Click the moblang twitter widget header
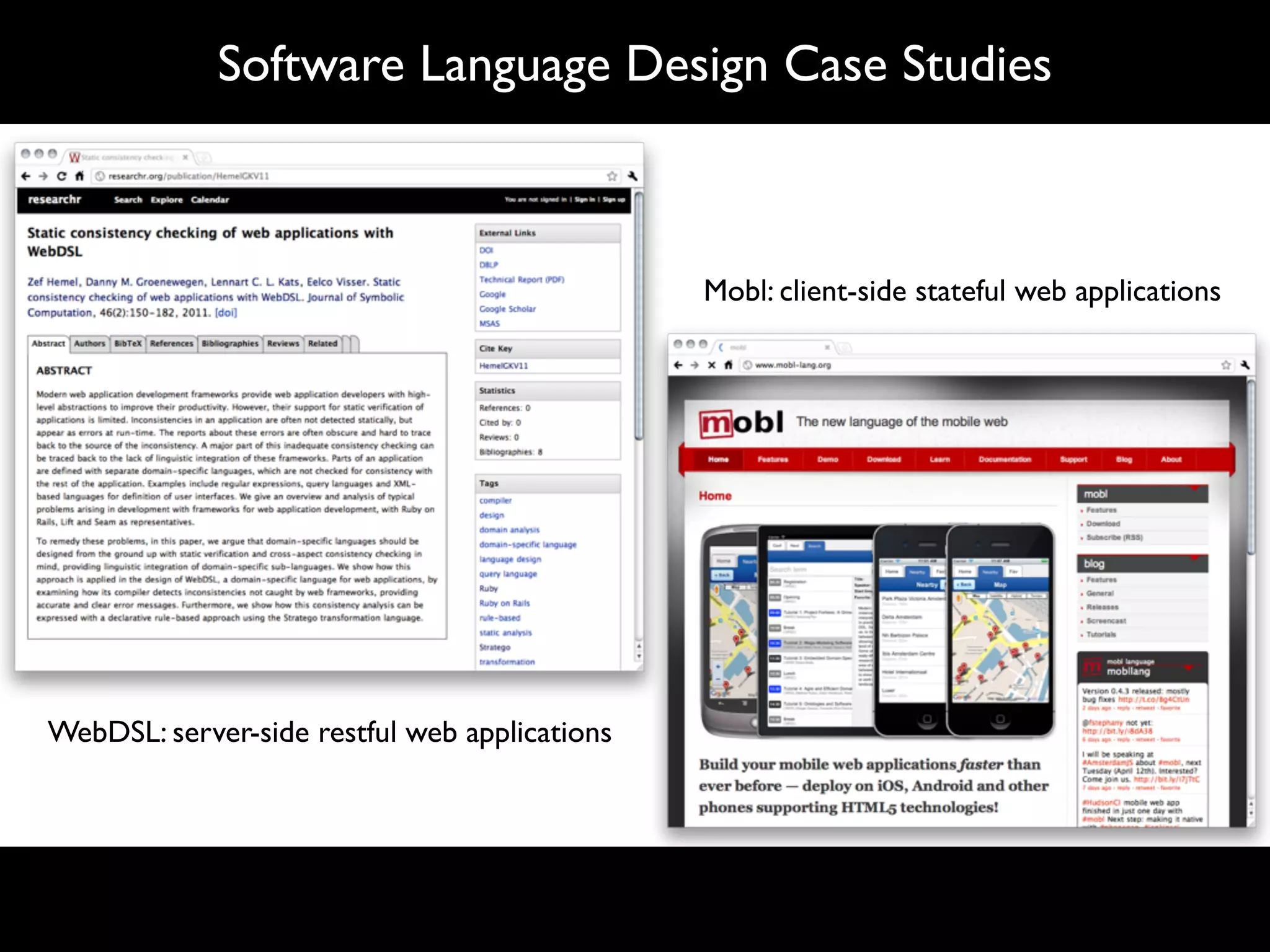 click(x=1142, y=667)
